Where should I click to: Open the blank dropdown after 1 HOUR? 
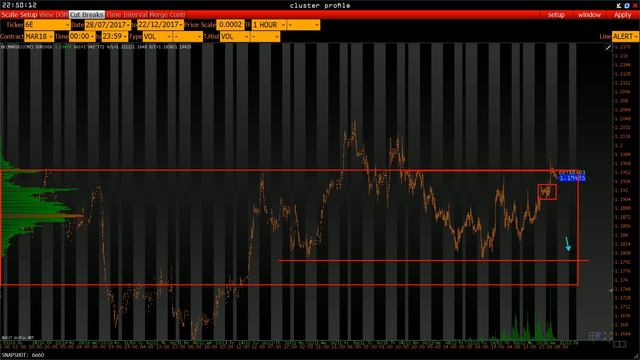tap(303, 25)
